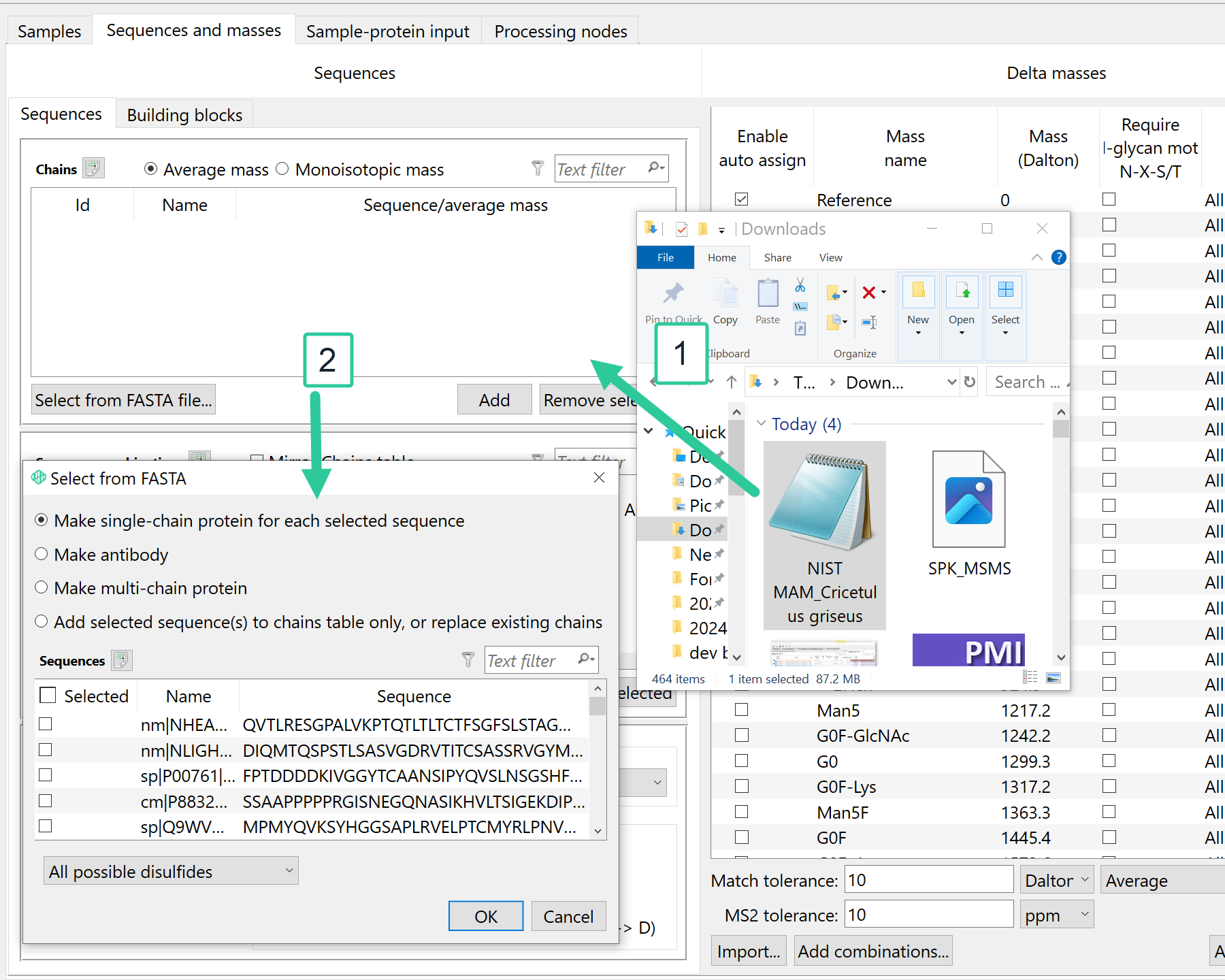Click the filter funnel icon in the Chains panel
This screenshot has height=980, width=1225.
click(x=538, y=168)
